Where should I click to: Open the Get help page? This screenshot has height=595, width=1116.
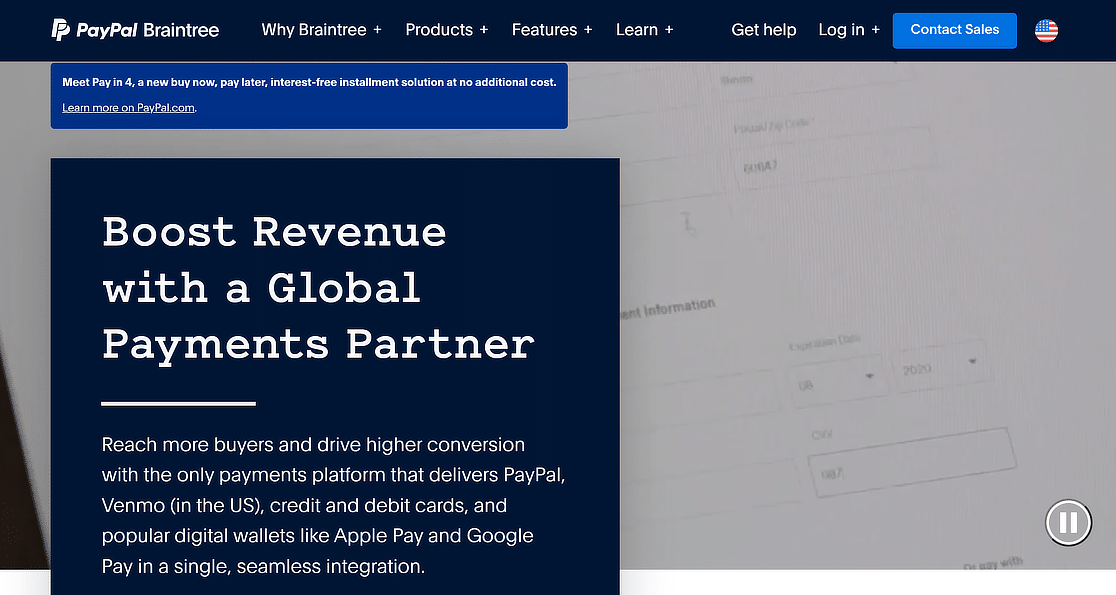pos(764,30)
